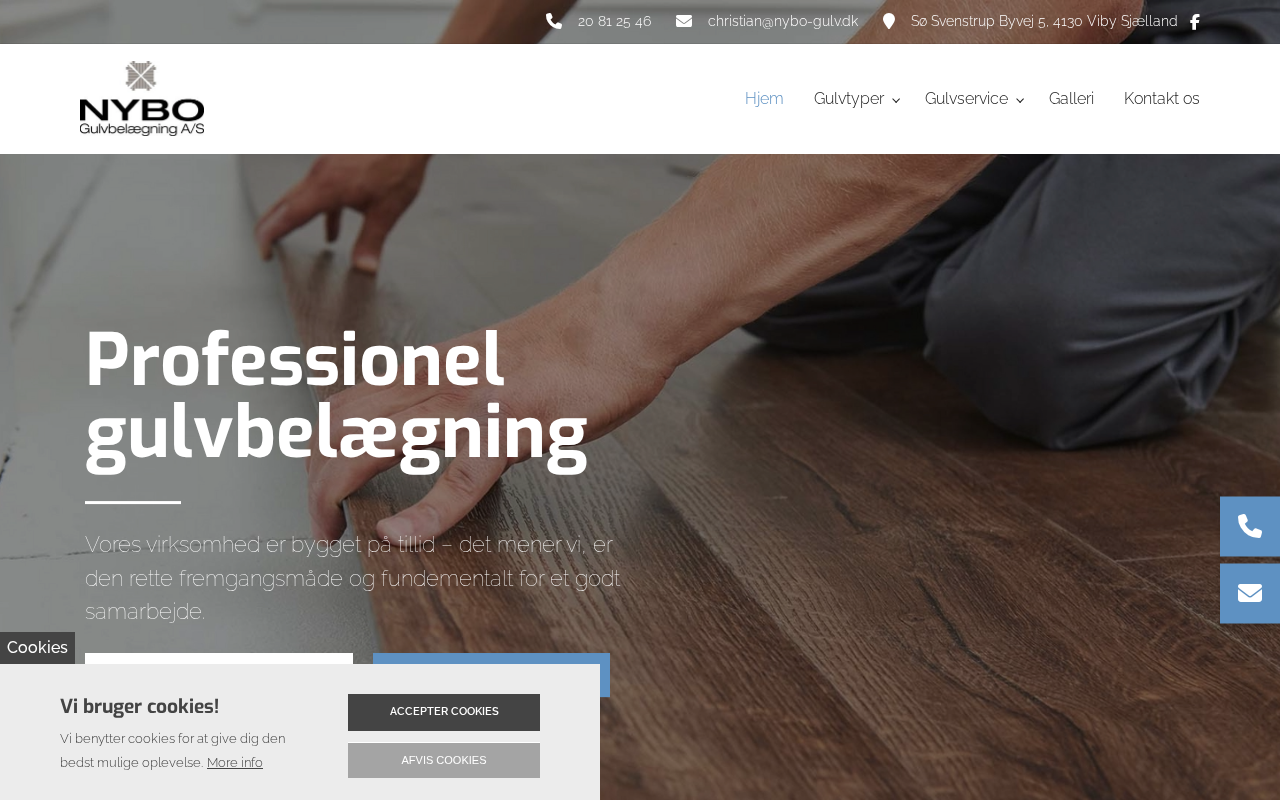
Task: Click the floating blue envelope button
Action: click(1250, 593)
